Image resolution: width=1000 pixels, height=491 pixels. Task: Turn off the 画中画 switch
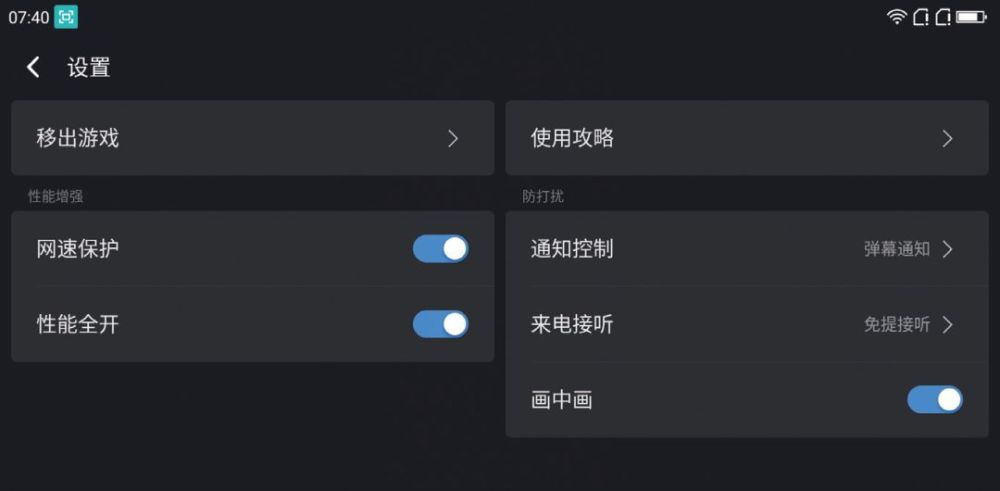point(934,400)
